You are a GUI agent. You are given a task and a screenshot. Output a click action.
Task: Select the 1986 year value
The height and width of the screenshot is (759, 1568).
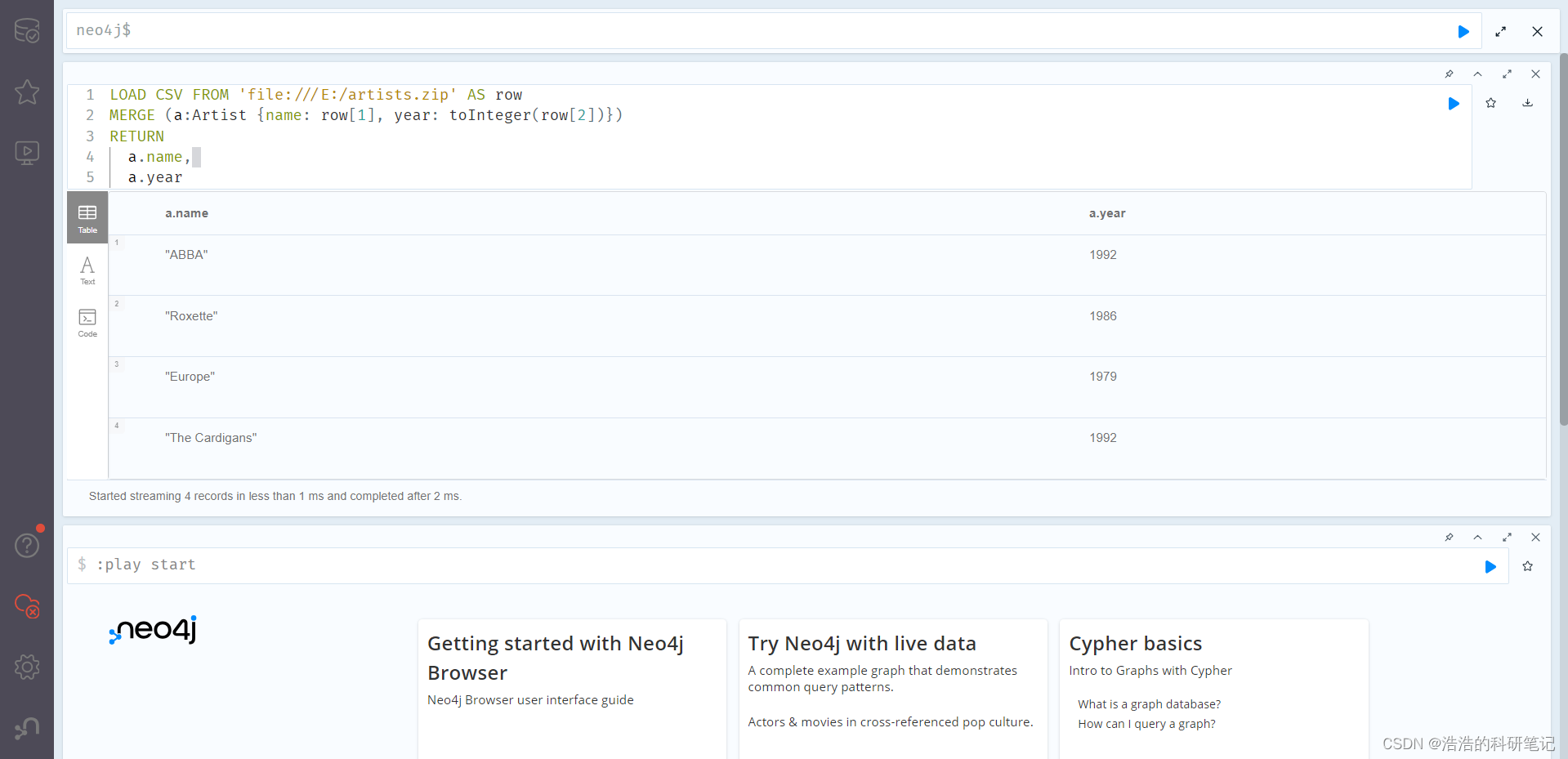(x=1102, y=316)
